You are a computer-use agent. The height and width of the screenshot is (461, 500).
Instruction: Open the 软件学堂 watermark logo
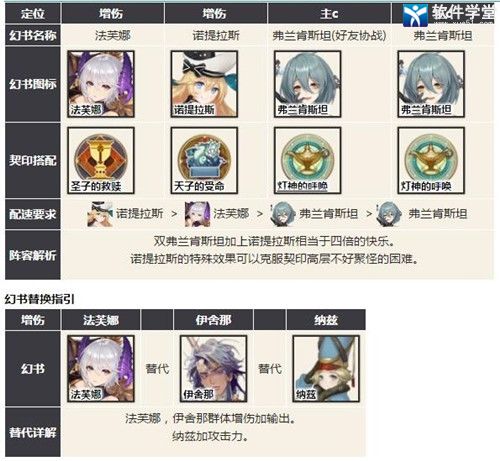(449, 15)
